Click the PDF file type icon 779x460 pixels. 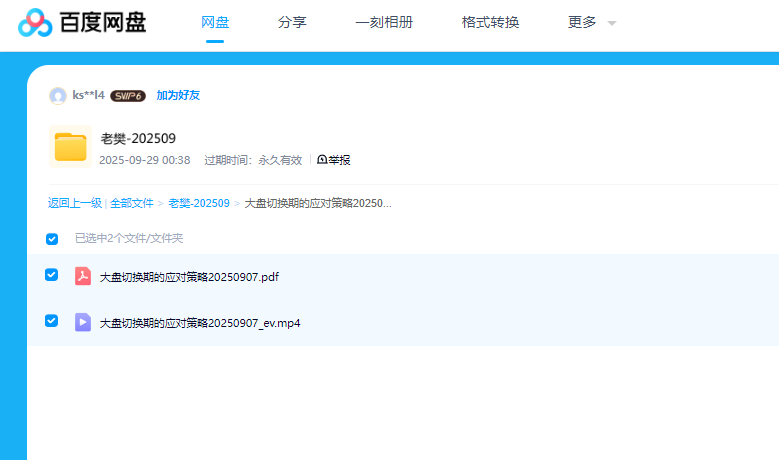(x=83, y=276)
